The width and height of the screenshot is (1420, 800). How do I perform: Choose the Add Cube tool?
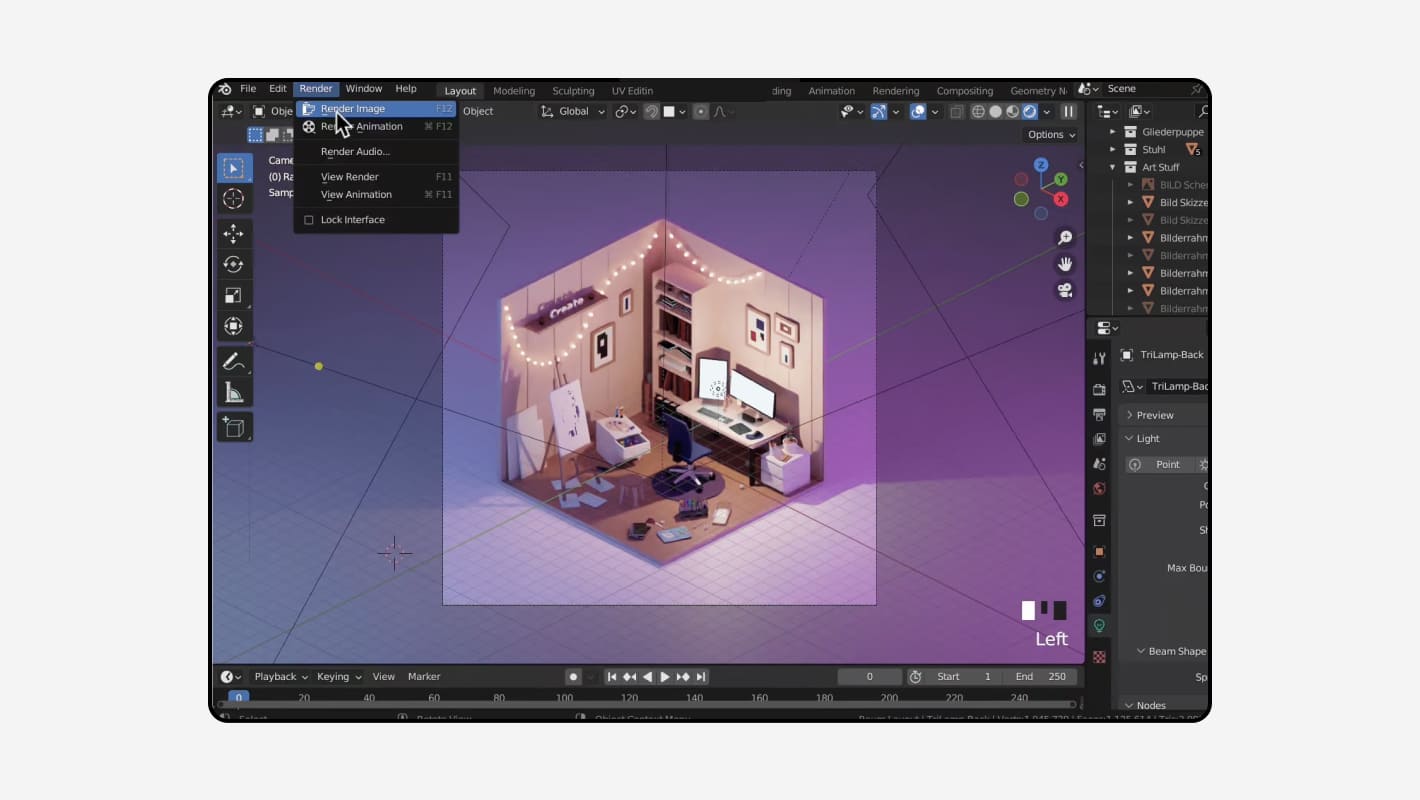[x=233, y=427]
